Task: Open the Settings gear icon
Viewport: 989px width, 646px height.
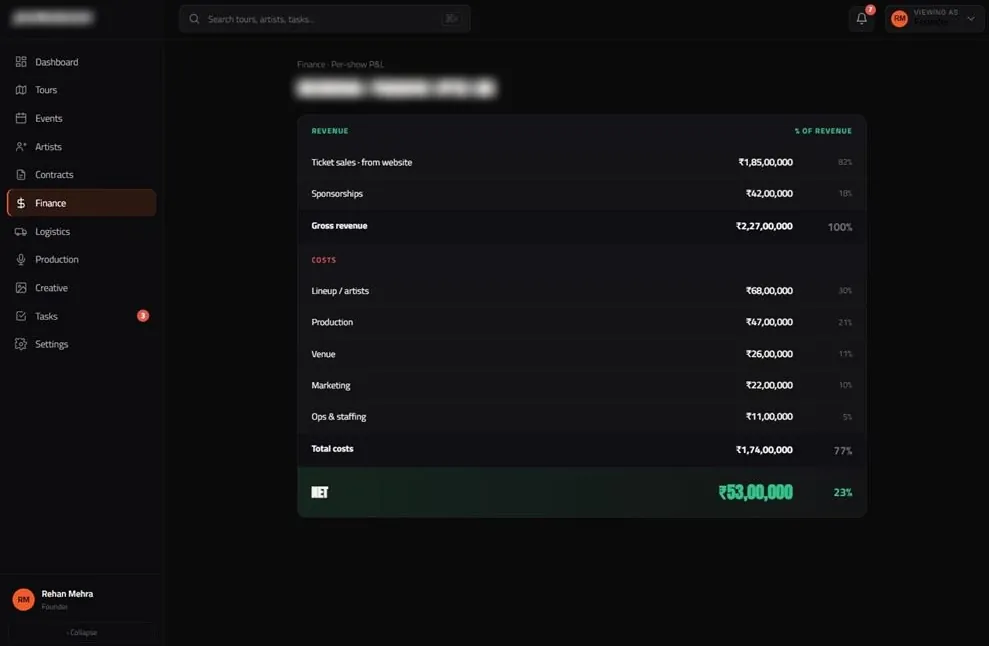Action: coord(21,344)
